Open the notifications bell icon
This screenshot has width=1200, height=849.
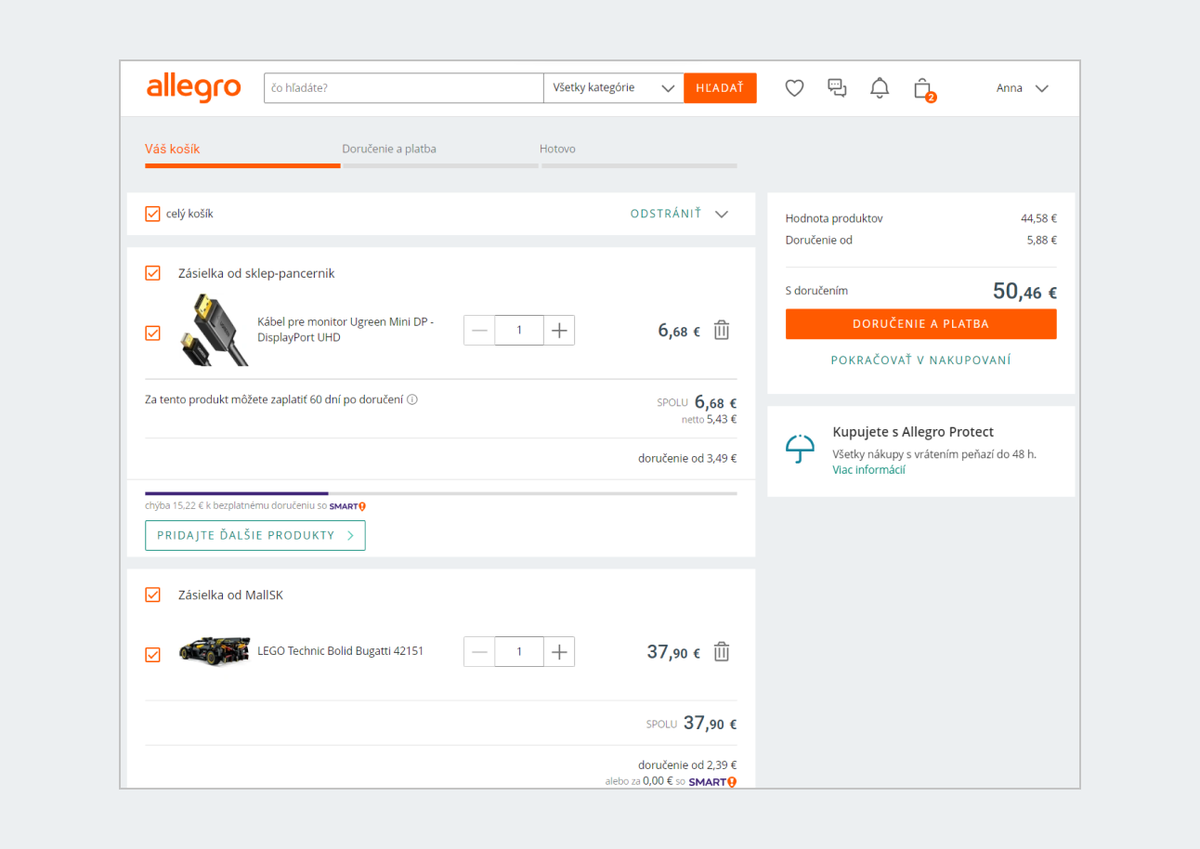pos(880,88)
